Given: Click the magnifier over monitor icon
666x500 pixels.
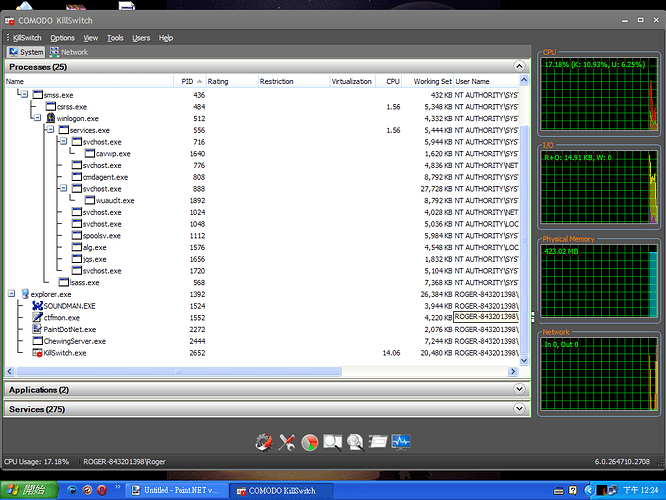Looking at the screenshot, I should coord(332,442).
